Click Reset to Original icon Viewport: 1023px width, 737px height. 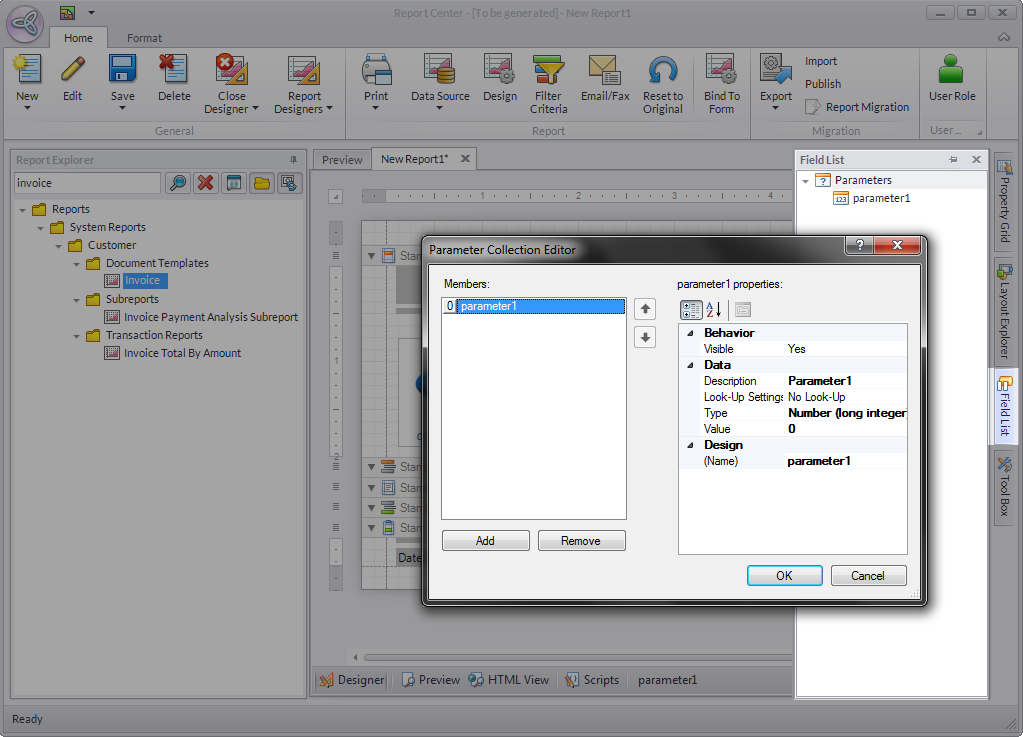tap(662, 70)
